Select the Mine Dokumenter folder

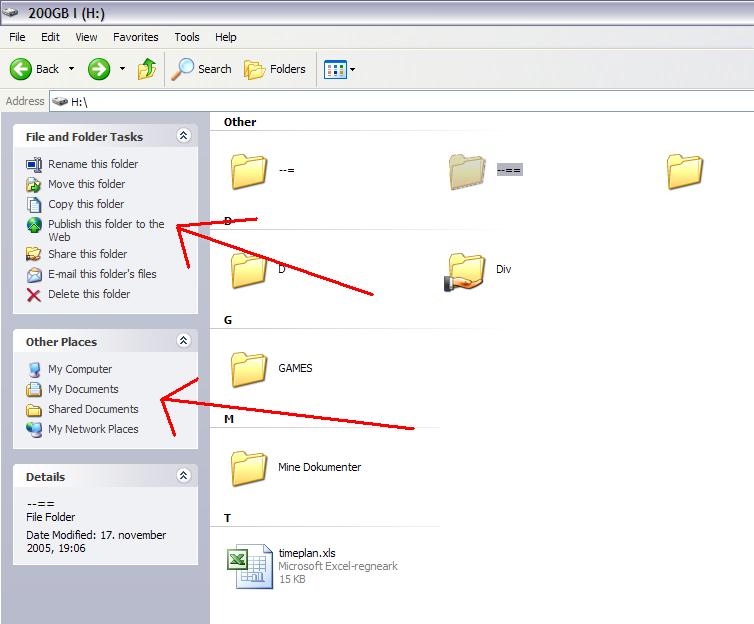[x=249, y=468]
